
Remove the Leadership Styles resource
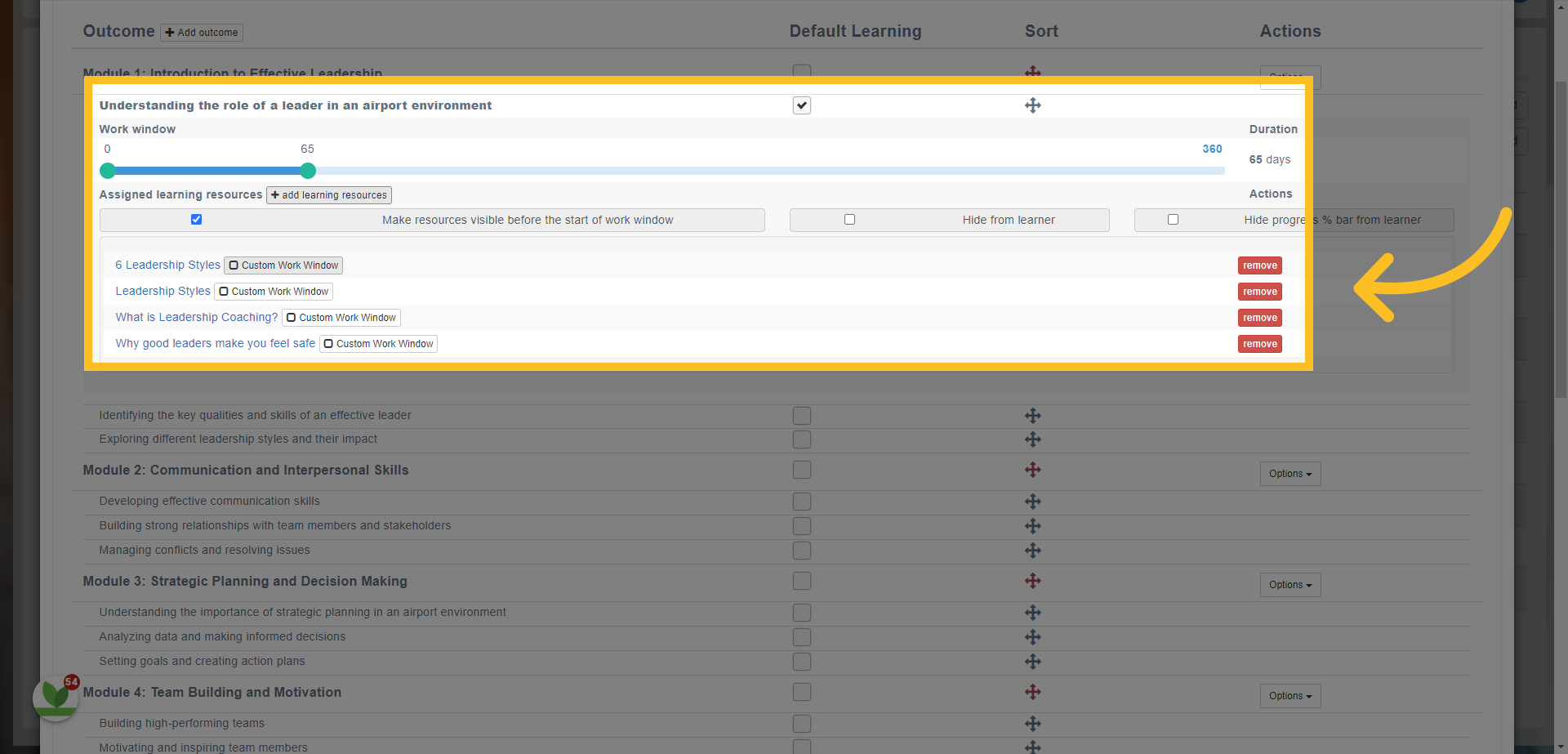coord(1260,292)
